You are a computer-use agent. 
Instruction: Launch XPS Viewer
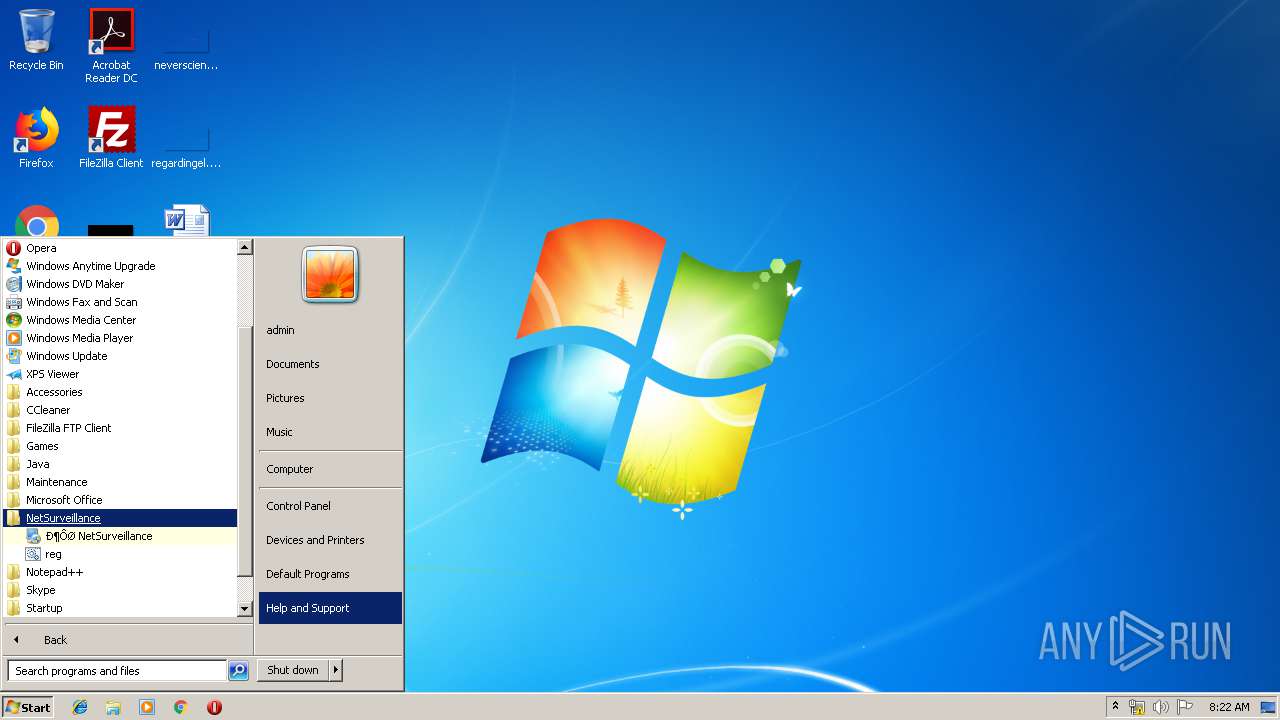coord(120,374)
